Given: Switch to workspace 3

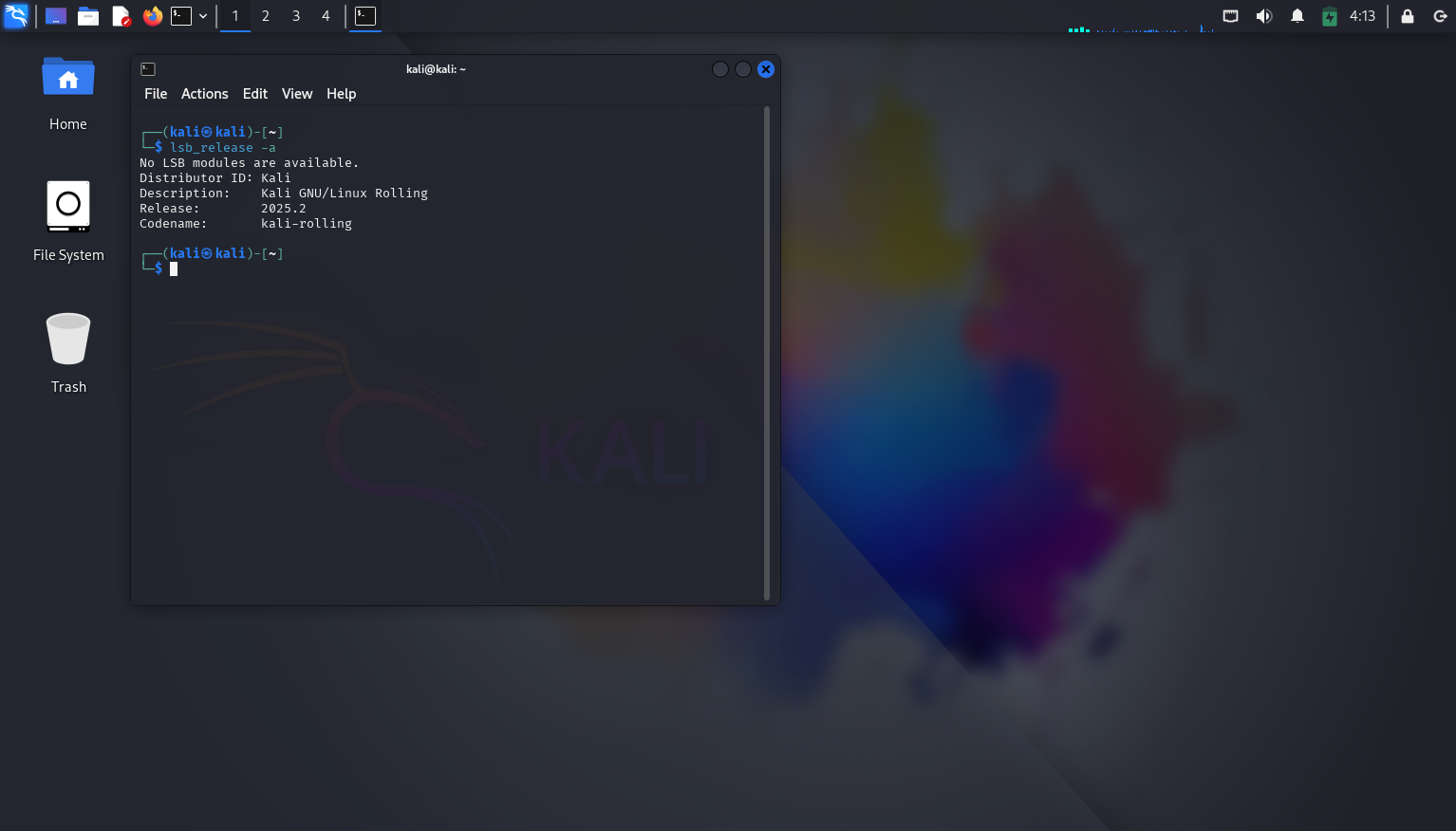Looking at the screenshot, I should tap(296, 16).
